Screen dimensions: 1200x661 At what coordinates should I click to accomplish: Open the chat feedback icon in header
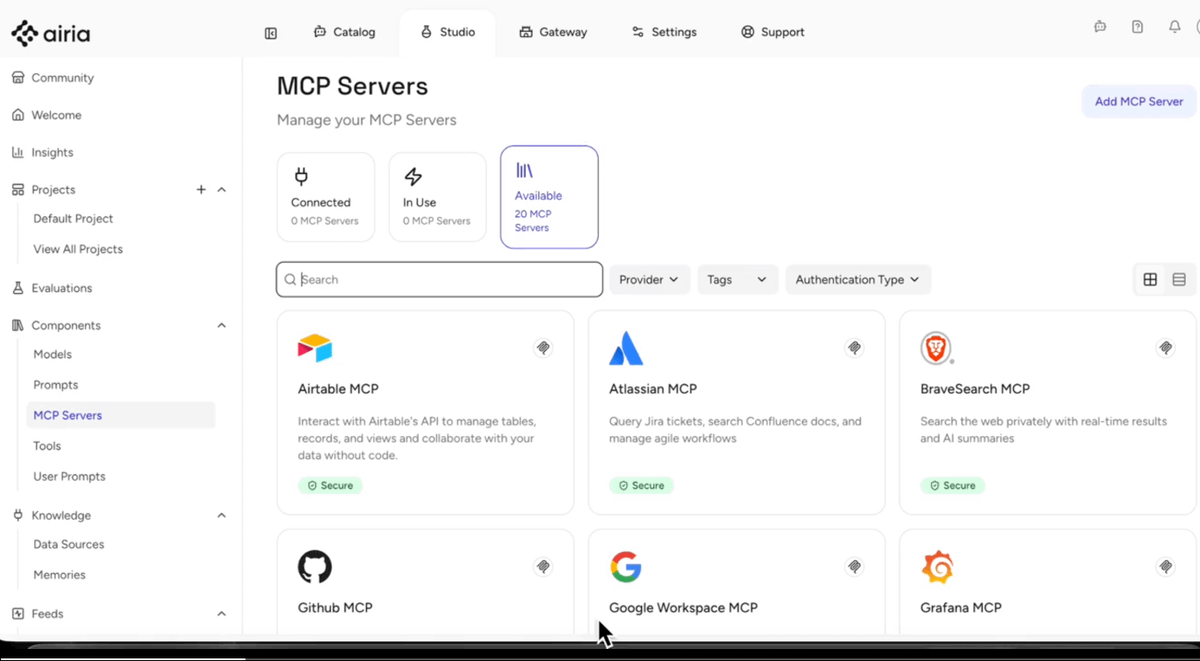click(x=1100, y=27)
